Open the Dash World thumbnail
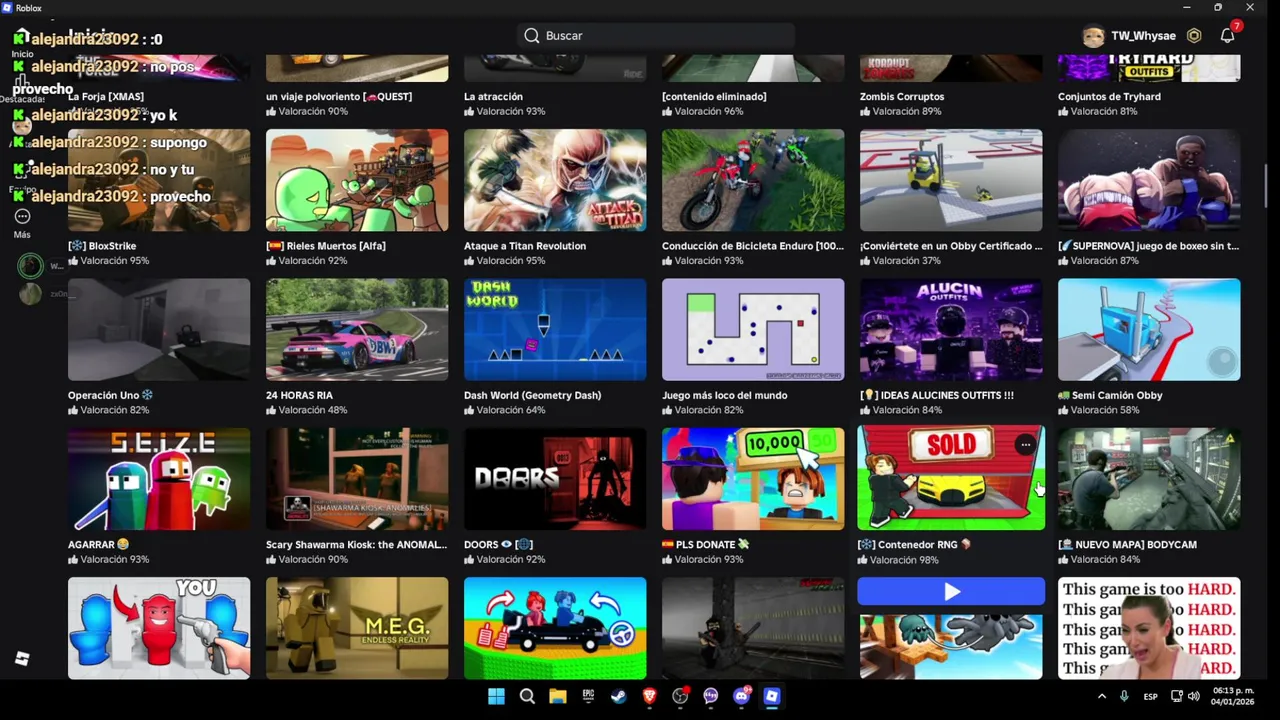1280x720 pixels. (555, 329)
